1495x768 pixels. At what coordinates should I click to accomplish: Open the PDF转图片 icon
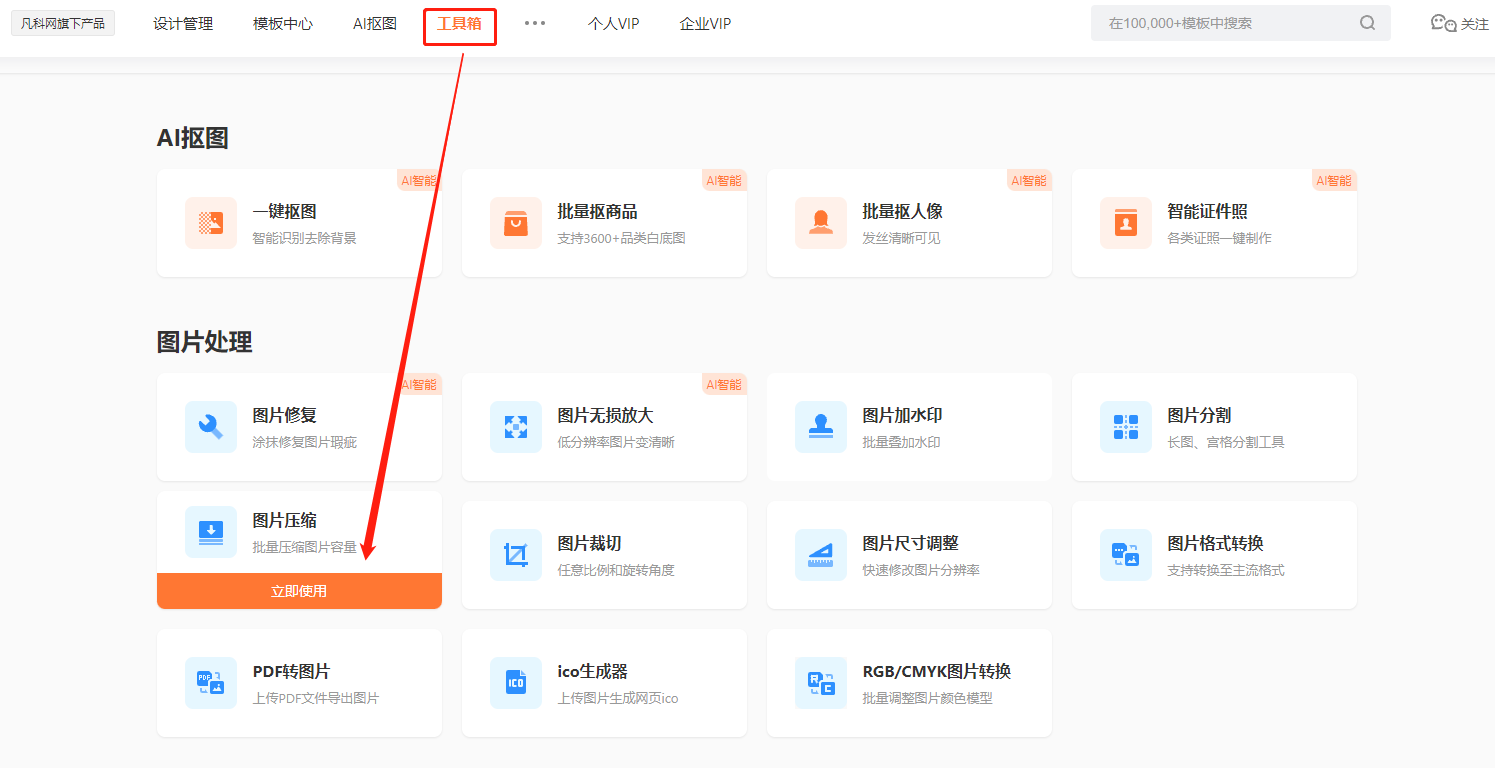click(211, 683)
